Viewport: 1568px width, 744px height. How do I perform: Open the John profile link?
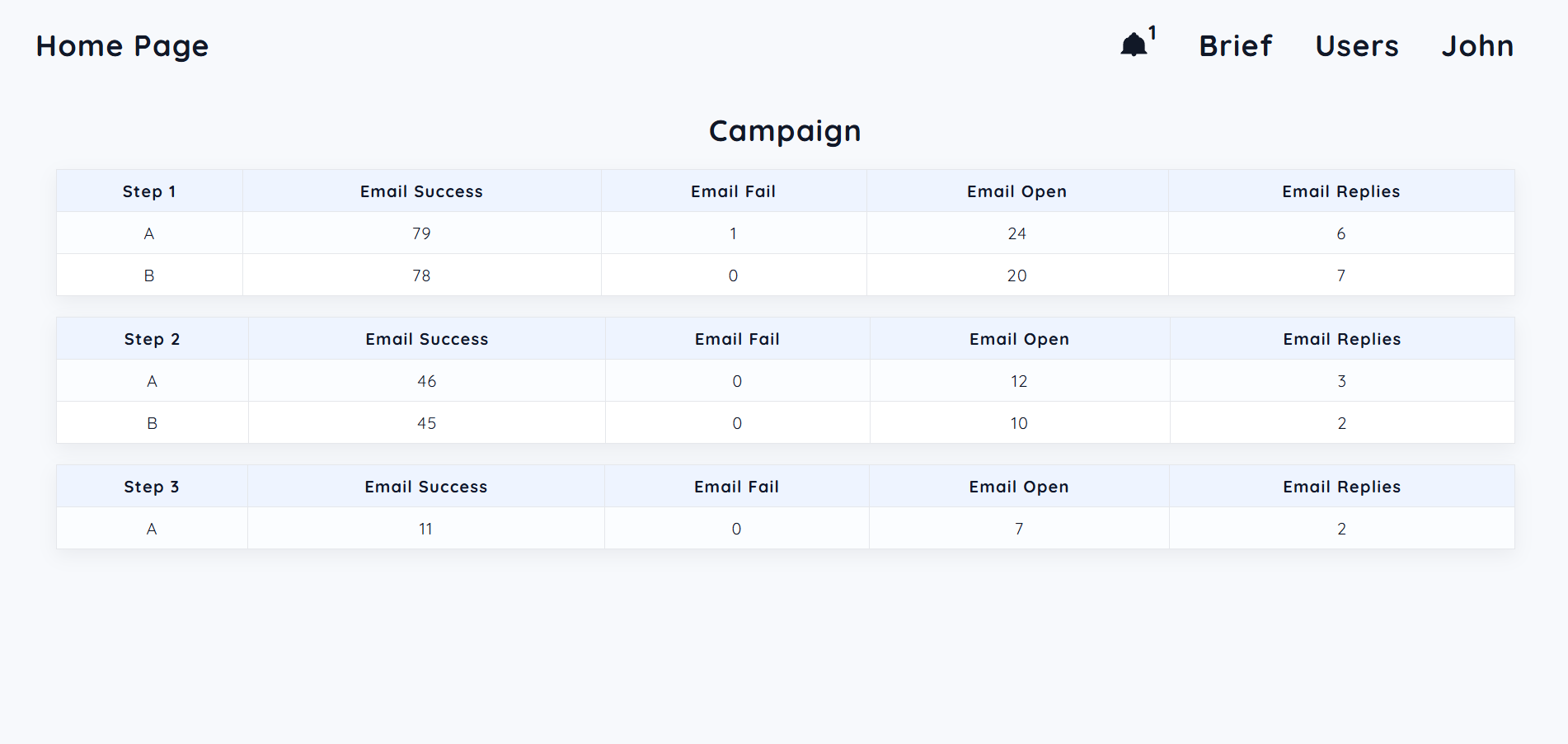pos(1477,45)
